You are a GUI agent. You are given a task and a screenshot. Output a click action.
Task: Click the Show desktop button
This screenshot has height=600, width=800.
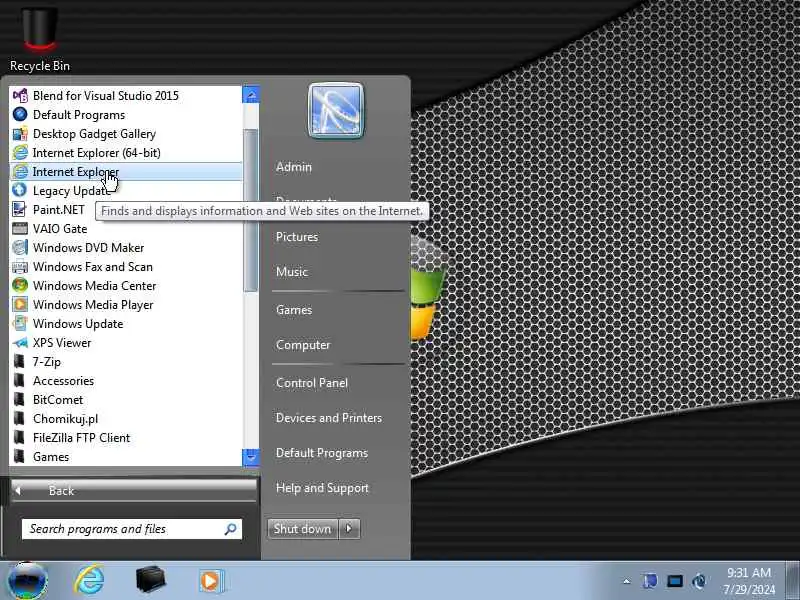coord(792,581)
